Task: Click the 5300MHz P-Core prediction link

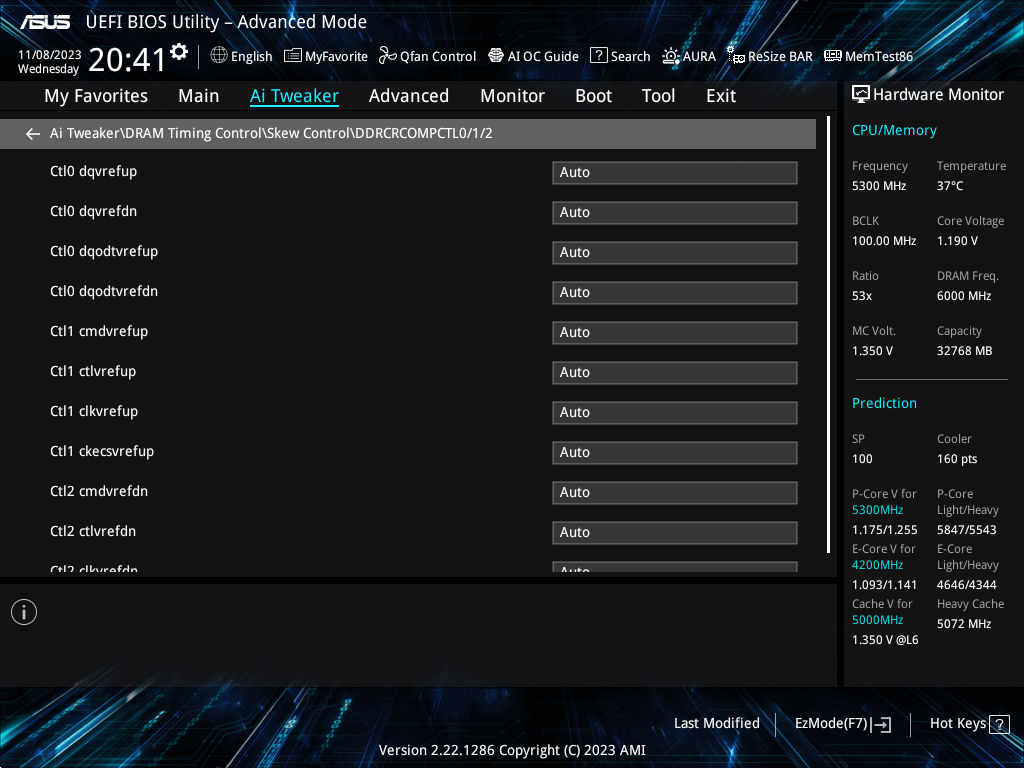Action: (877, 510)
